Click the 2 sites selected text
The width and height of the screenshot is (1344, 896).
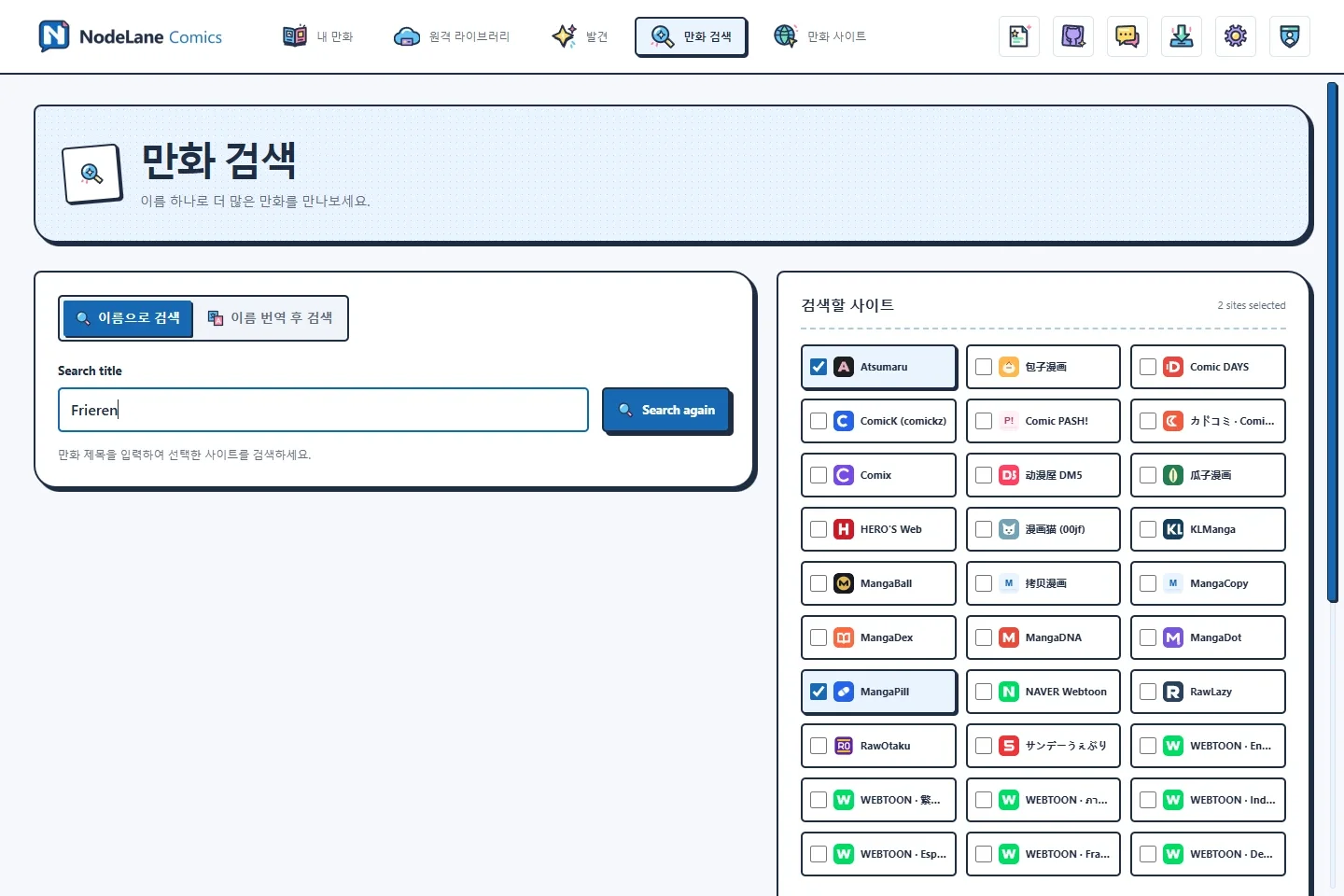pos(1251,305)
